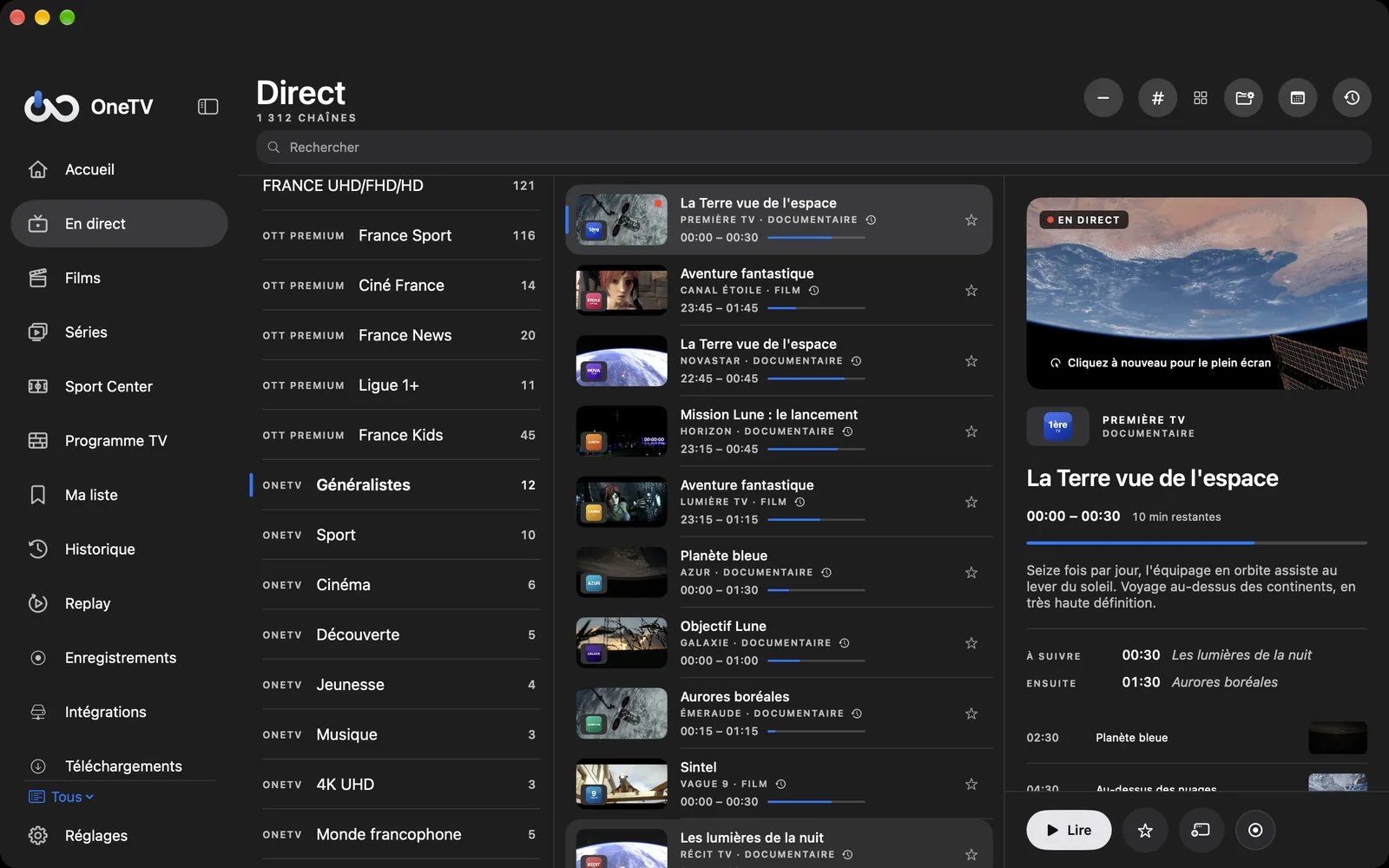
Task: Open Réglages settings
Action: click(119, 836)
